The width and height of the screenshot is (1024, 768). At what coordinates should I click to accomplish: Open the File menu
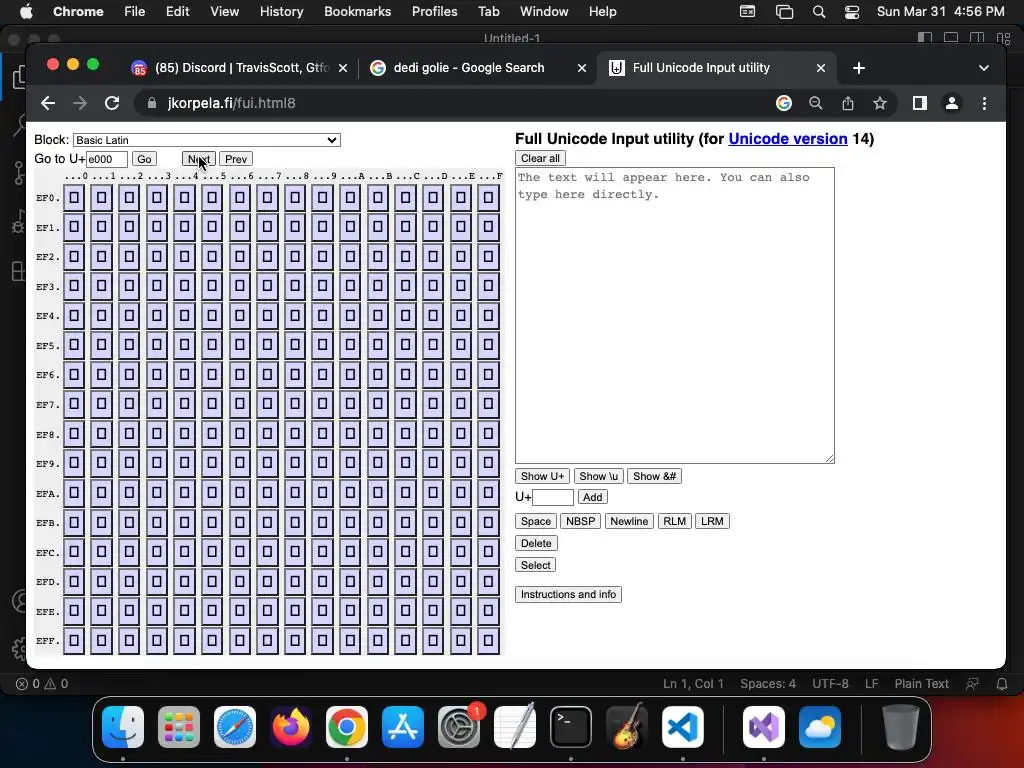pyautogui.click(x=135, y=12)
